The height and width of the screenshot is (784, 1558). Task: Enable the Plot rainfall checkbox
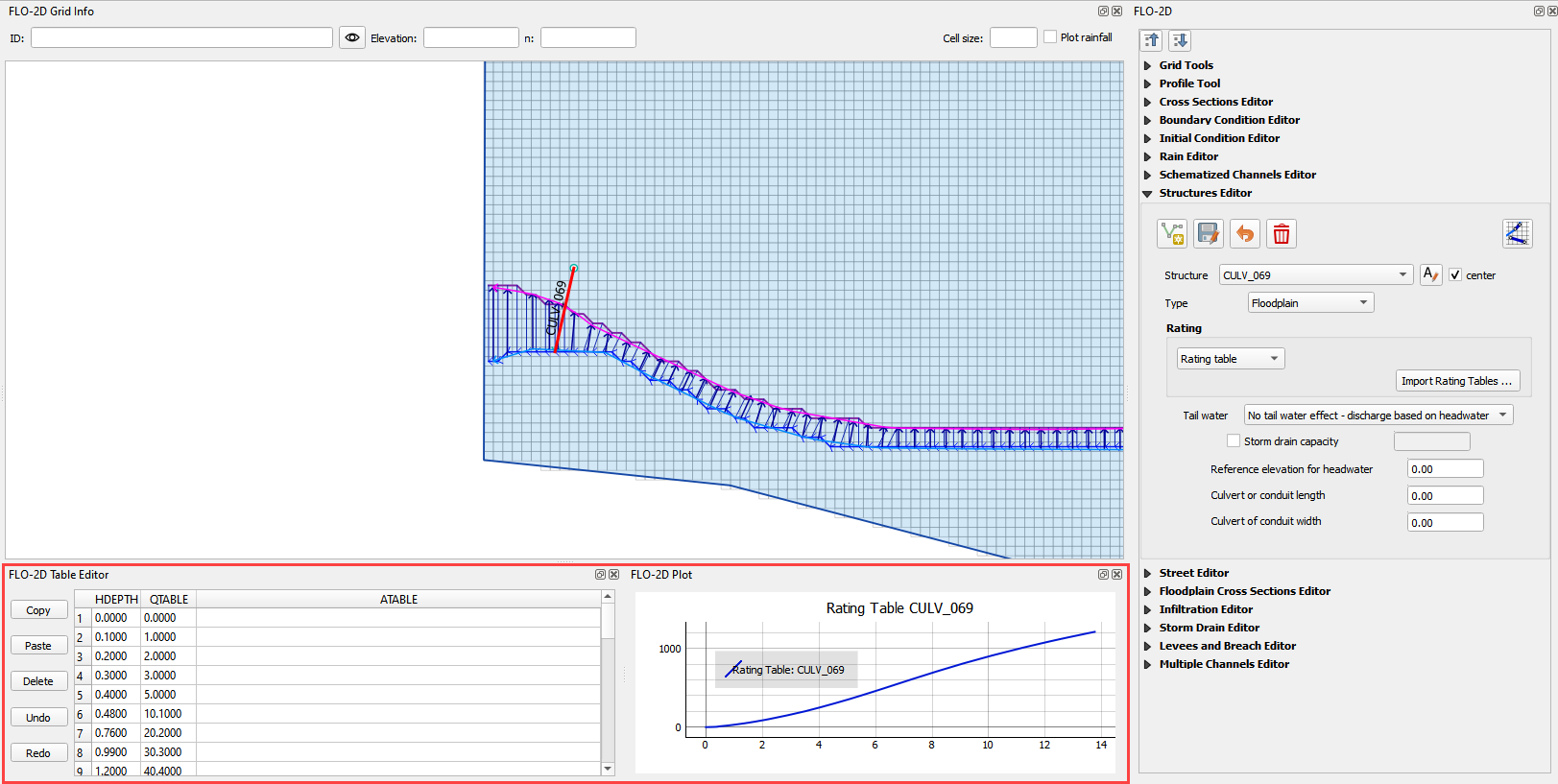[1051, 37]
